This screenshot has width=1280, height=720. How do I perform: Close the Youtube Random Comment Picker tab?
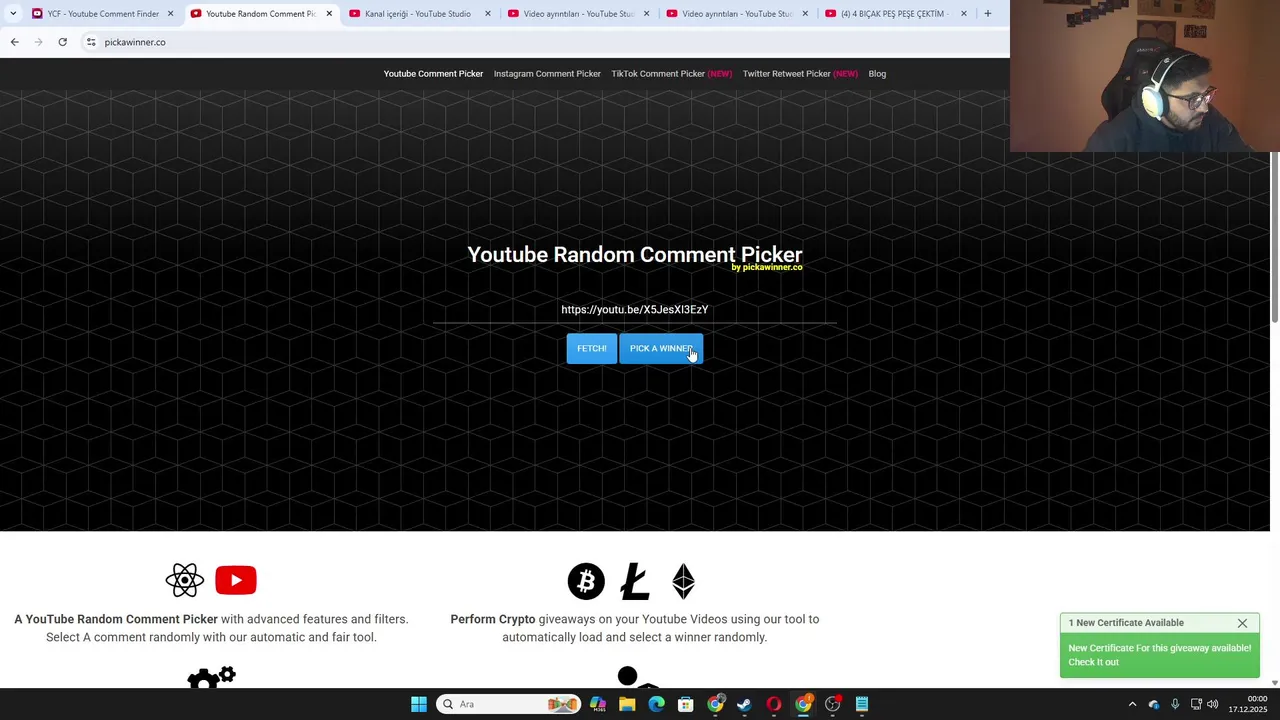(329, 13)
